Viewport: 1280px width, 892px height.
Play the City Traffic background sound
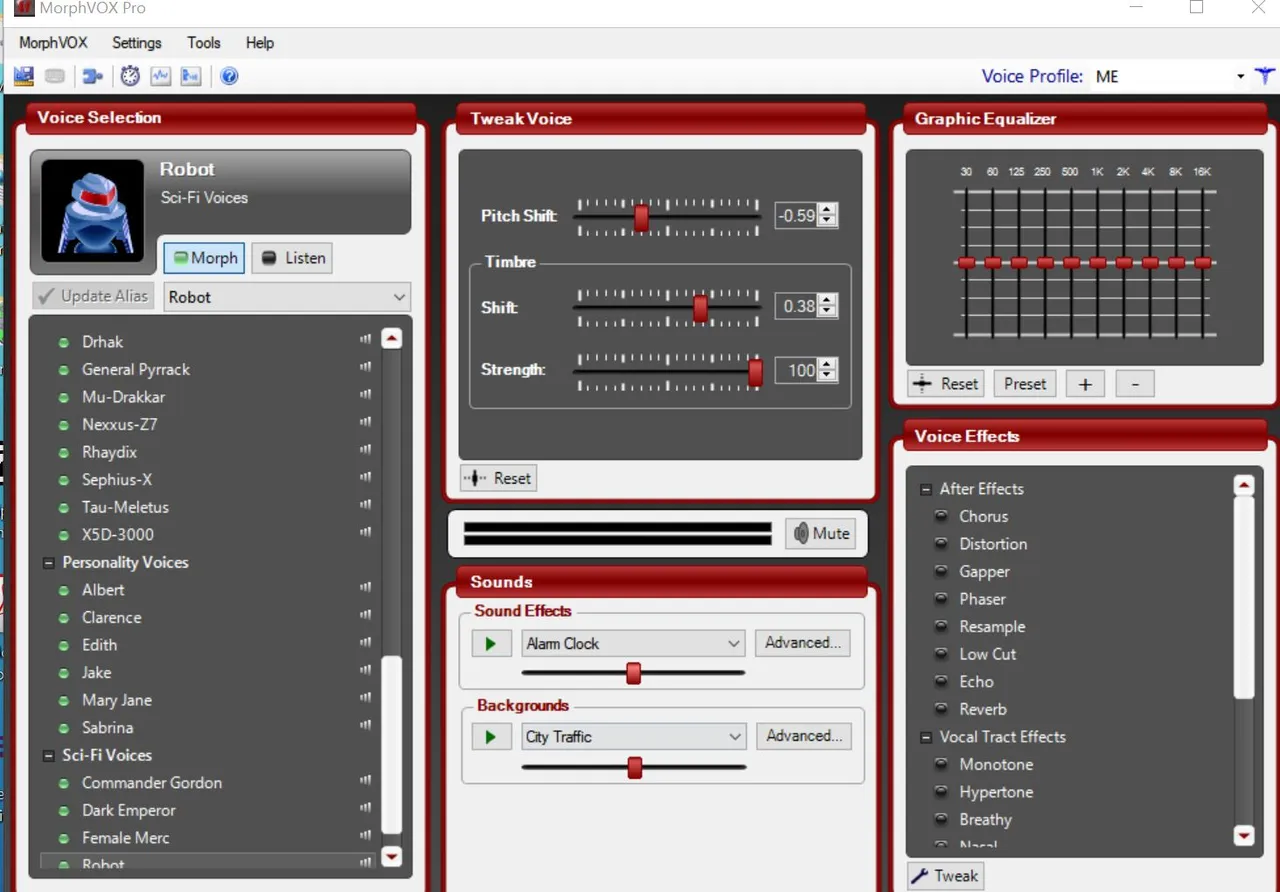coord(491,737)
